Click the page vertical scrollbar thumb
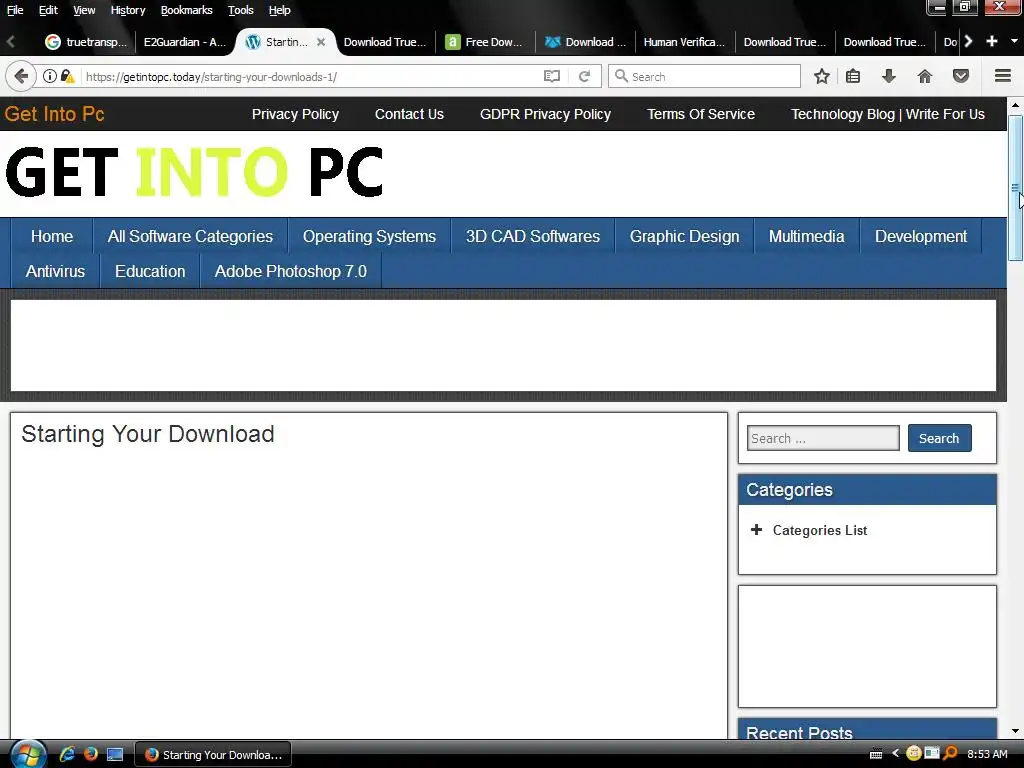The image size is (1024, 768). pos(1015,187)
